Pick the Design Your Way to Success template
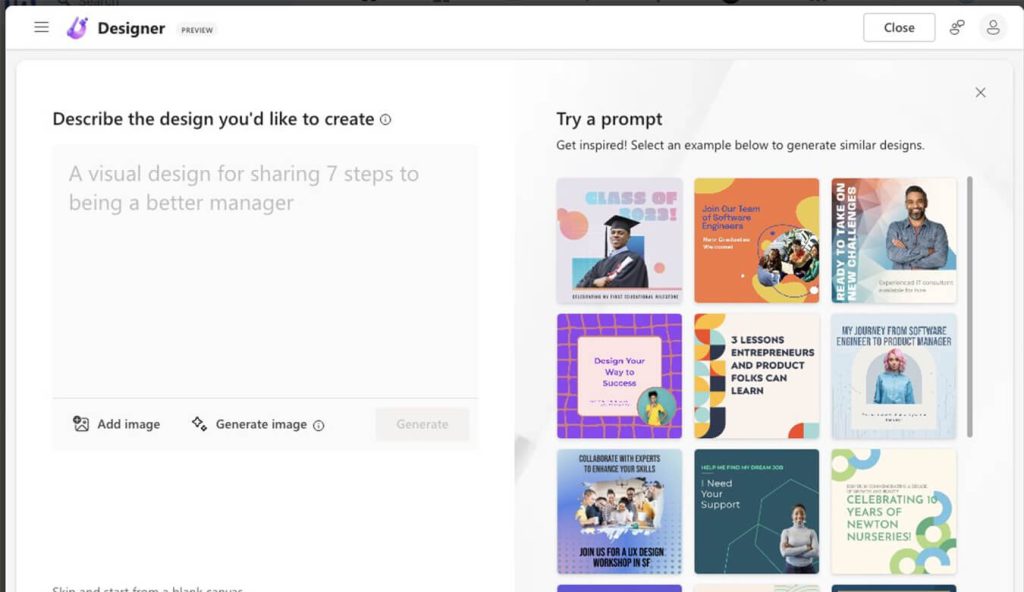1024x592 pixels. pyautogui.click(x=619, y=375)
